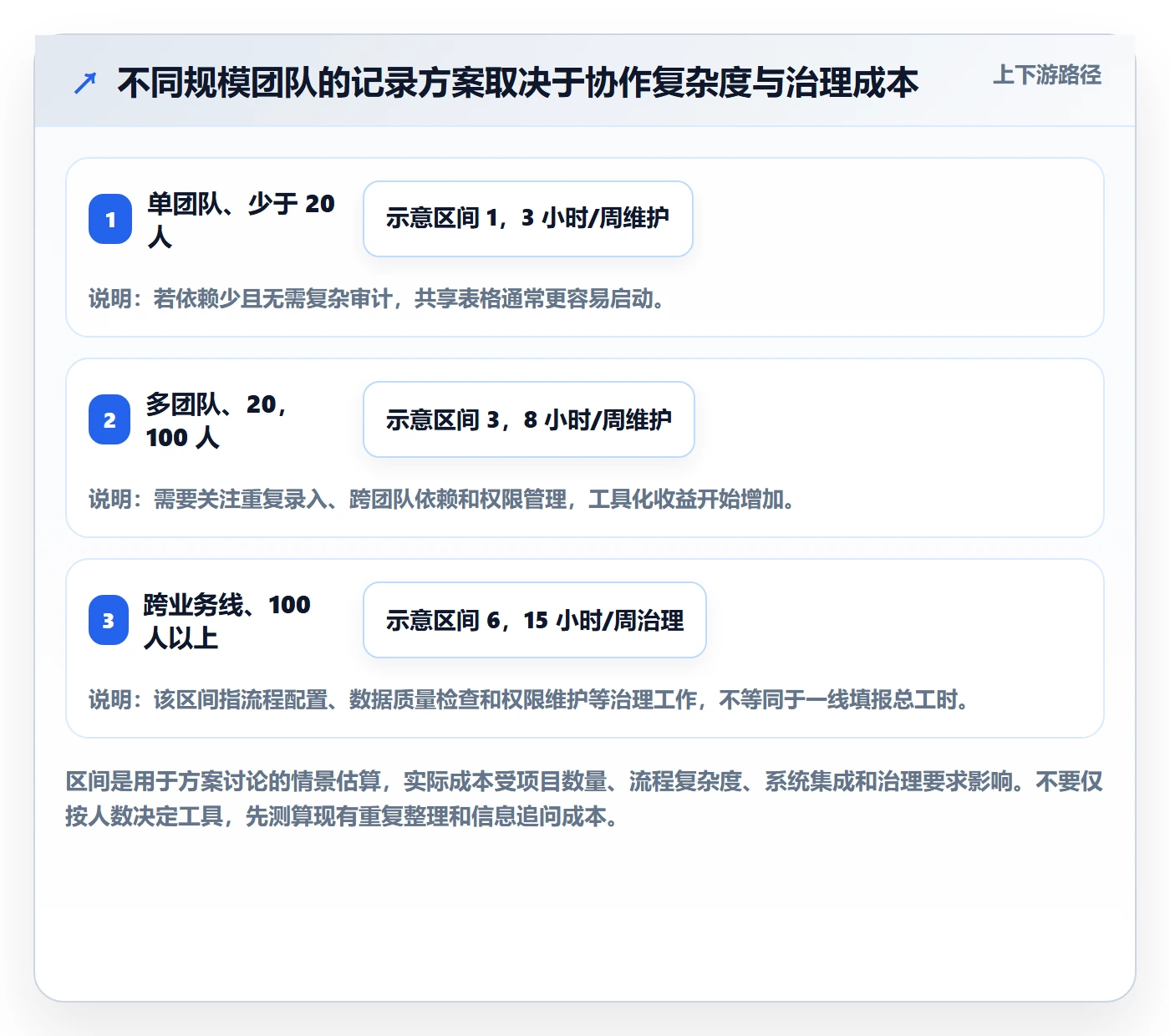The width and height of the screenshot is (1170, 1036).
Task: Click the note about 跨团队依赖和权限管理
Action: [x=442, y=499]
